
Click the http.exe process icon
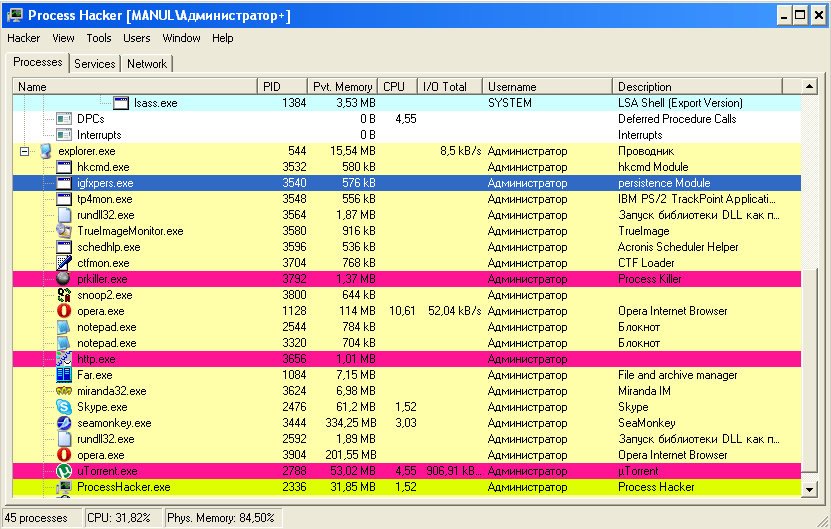click(64, 359)
